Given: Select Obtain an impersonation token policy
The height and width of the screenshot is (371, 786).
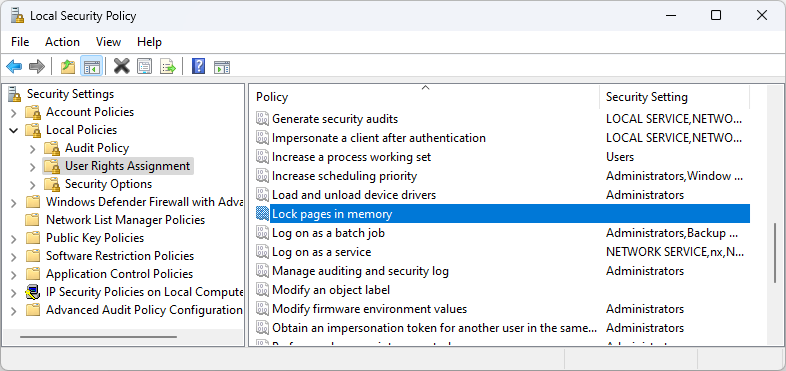Looking at the screenshot, I should [434, 328].
